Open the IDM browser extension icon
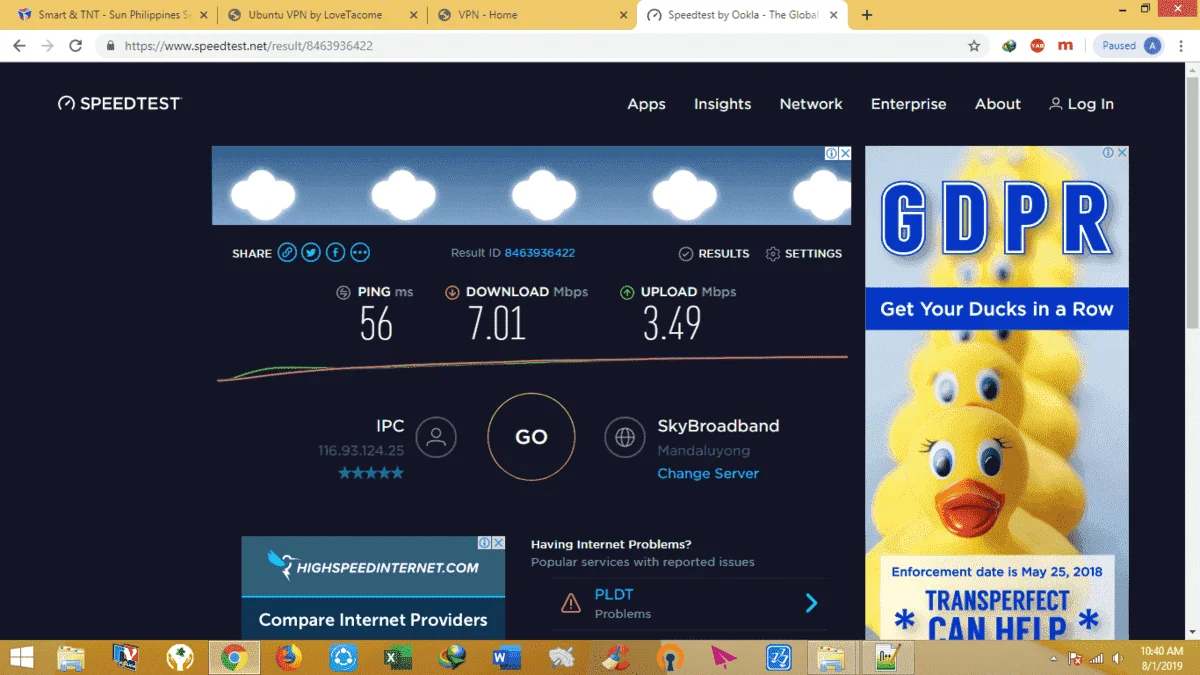Viewport: 1200px width, 675px height. point(1010,45)
